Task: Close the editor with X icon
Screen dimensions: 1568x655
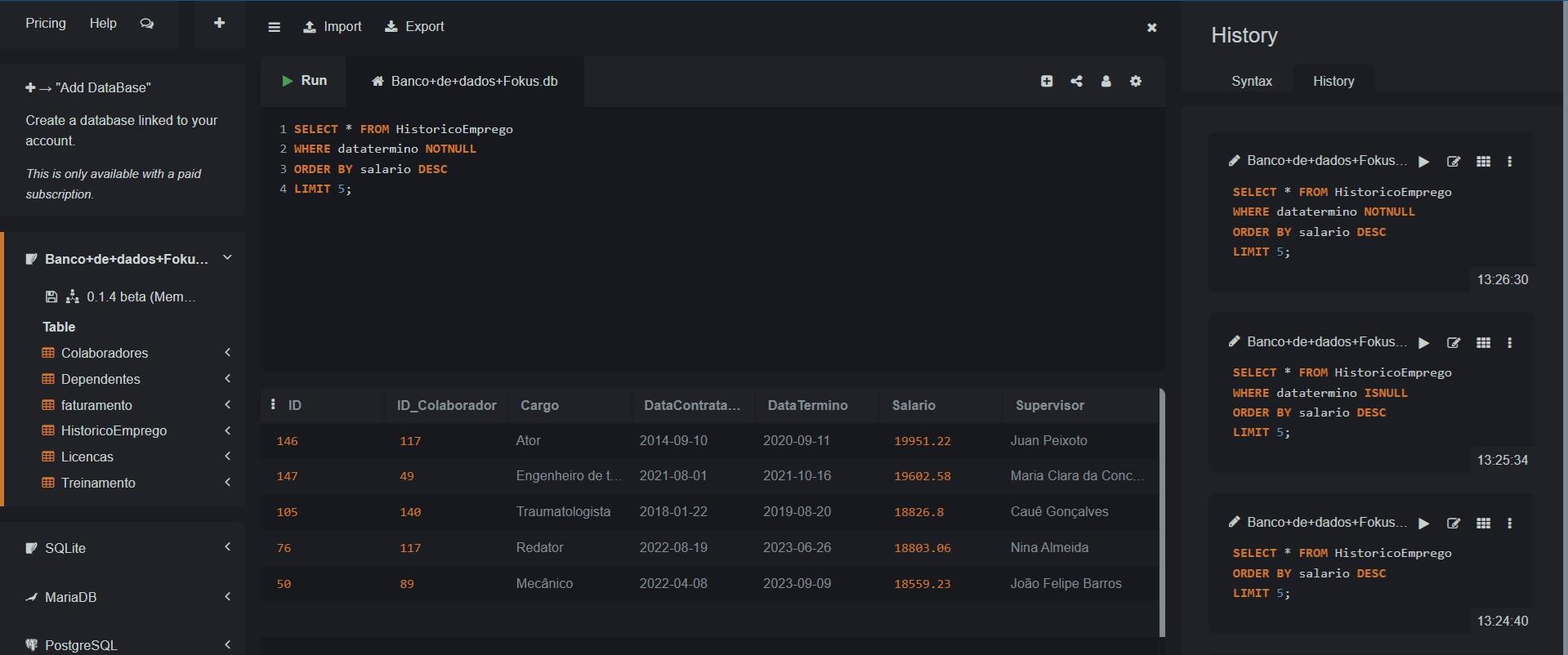Action: point(1152,27)
